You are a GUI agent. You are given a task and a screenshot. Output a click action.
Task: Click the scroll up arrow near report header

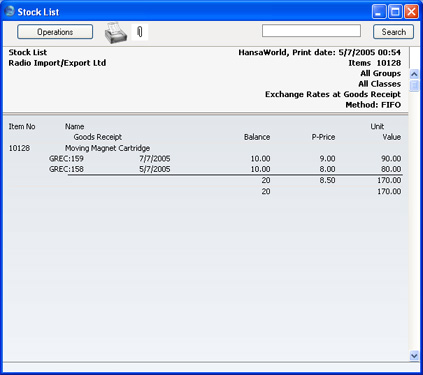[x=414, y=74]
